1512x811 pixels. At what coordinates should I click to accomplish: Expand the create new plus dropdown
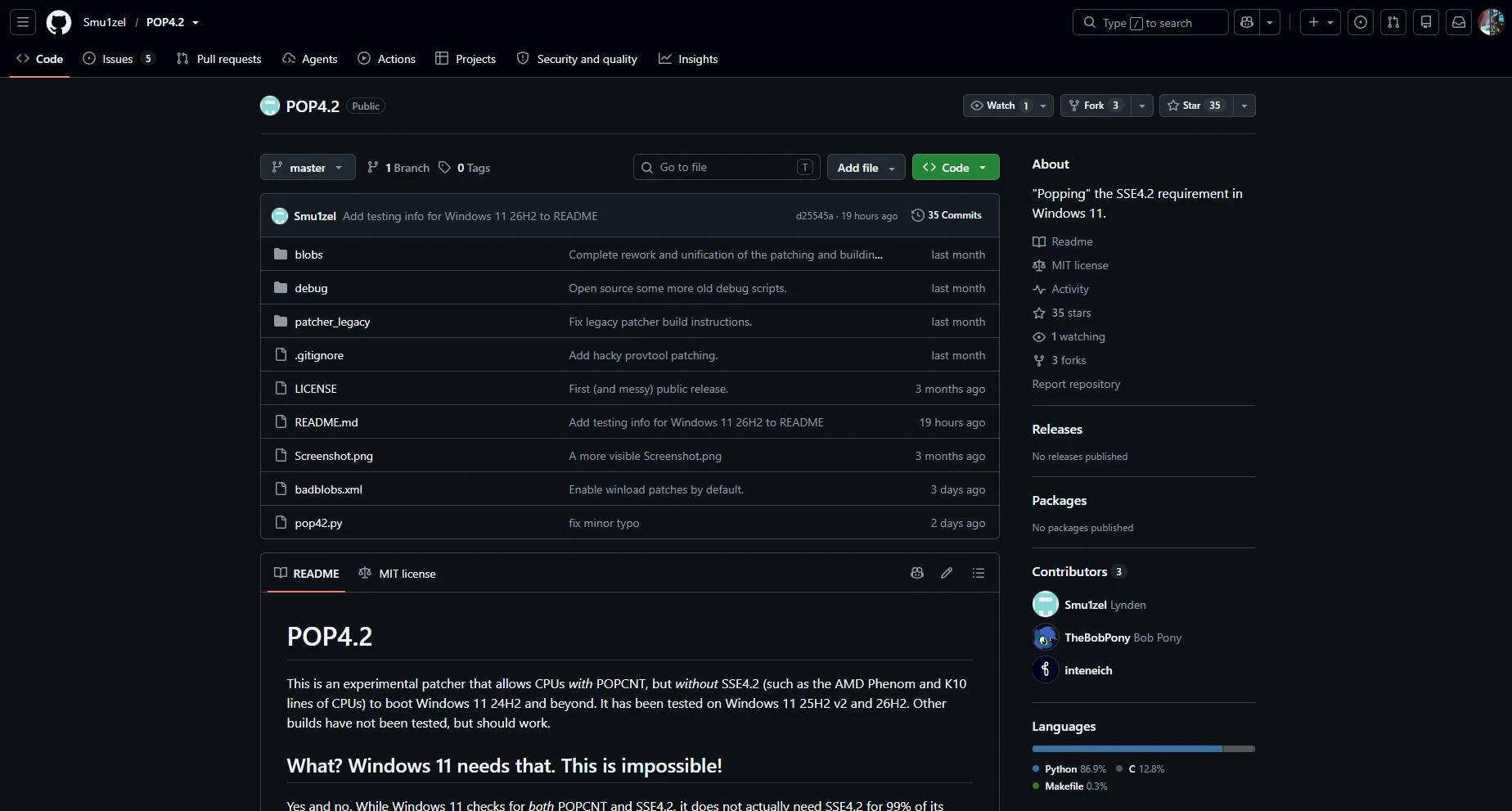[1321, 22]
